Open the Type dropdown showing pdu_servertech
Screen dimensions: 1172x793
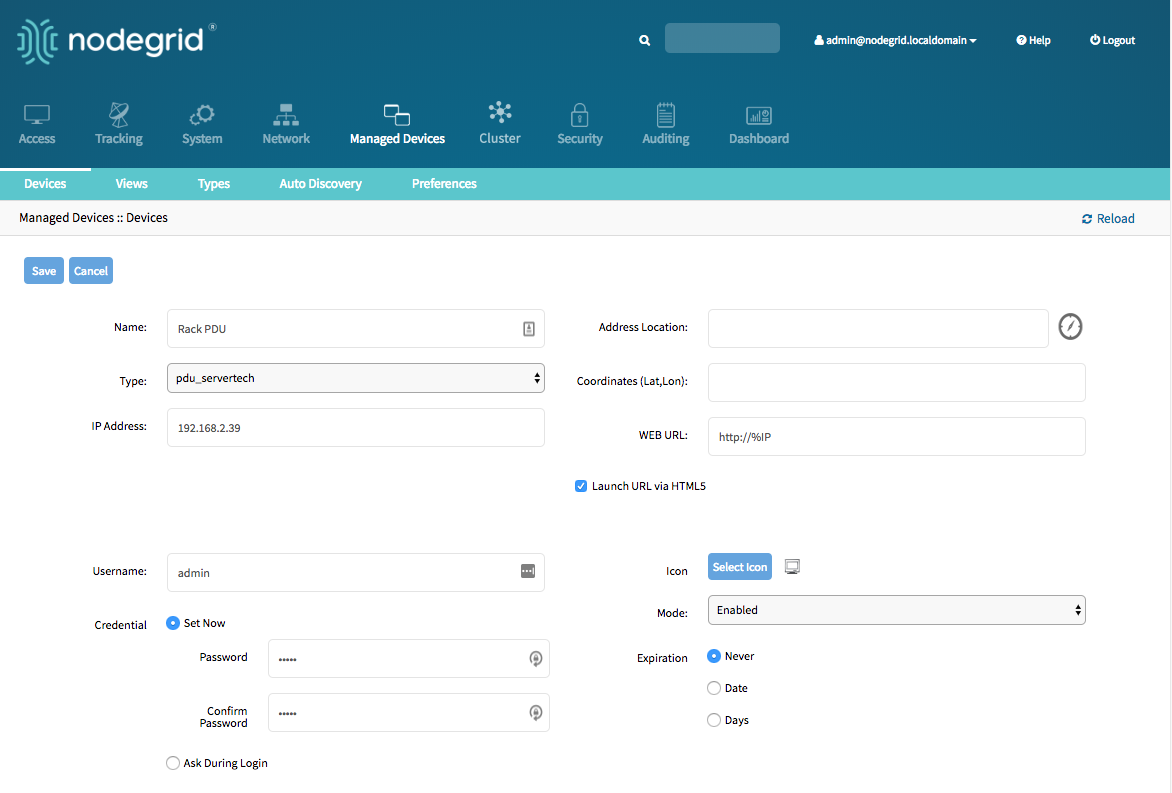click(x=356, y=378)
